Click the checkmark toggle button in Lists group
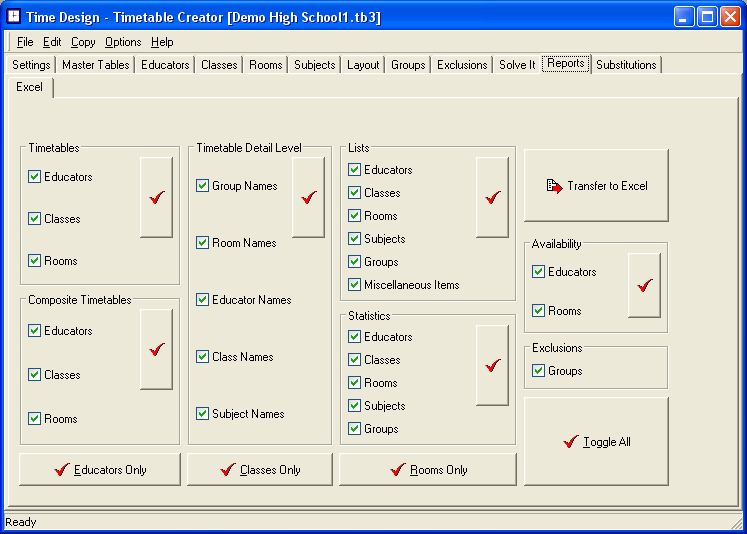747x534 pixels. tap(492, 197)
